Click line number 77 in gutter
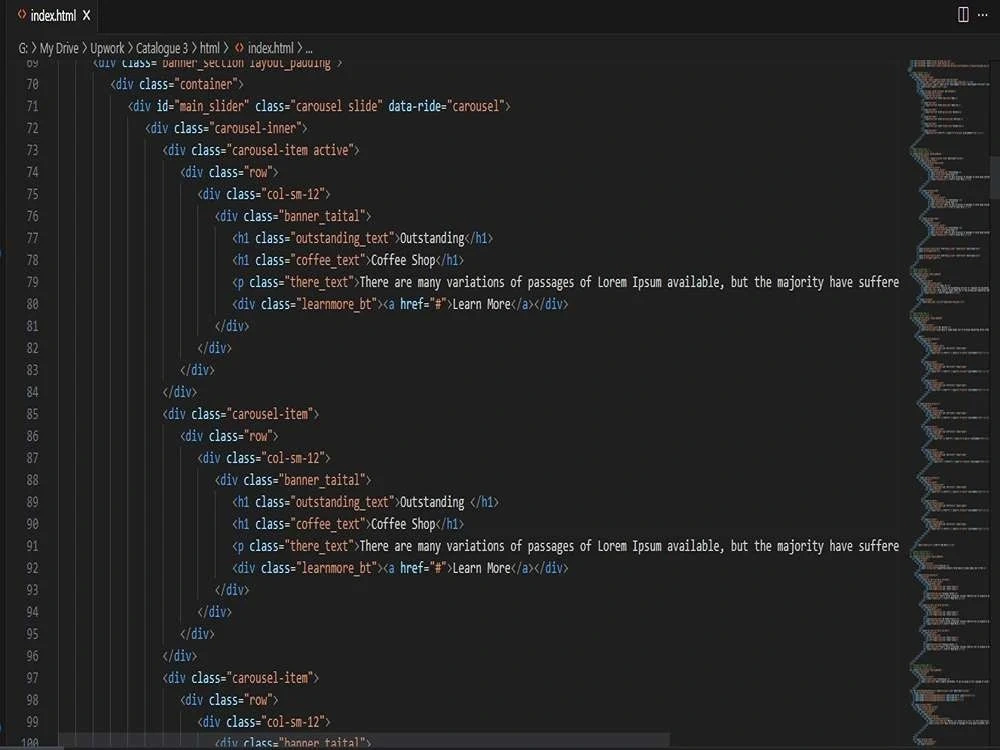1000x750 pixels. coord(33,239)
